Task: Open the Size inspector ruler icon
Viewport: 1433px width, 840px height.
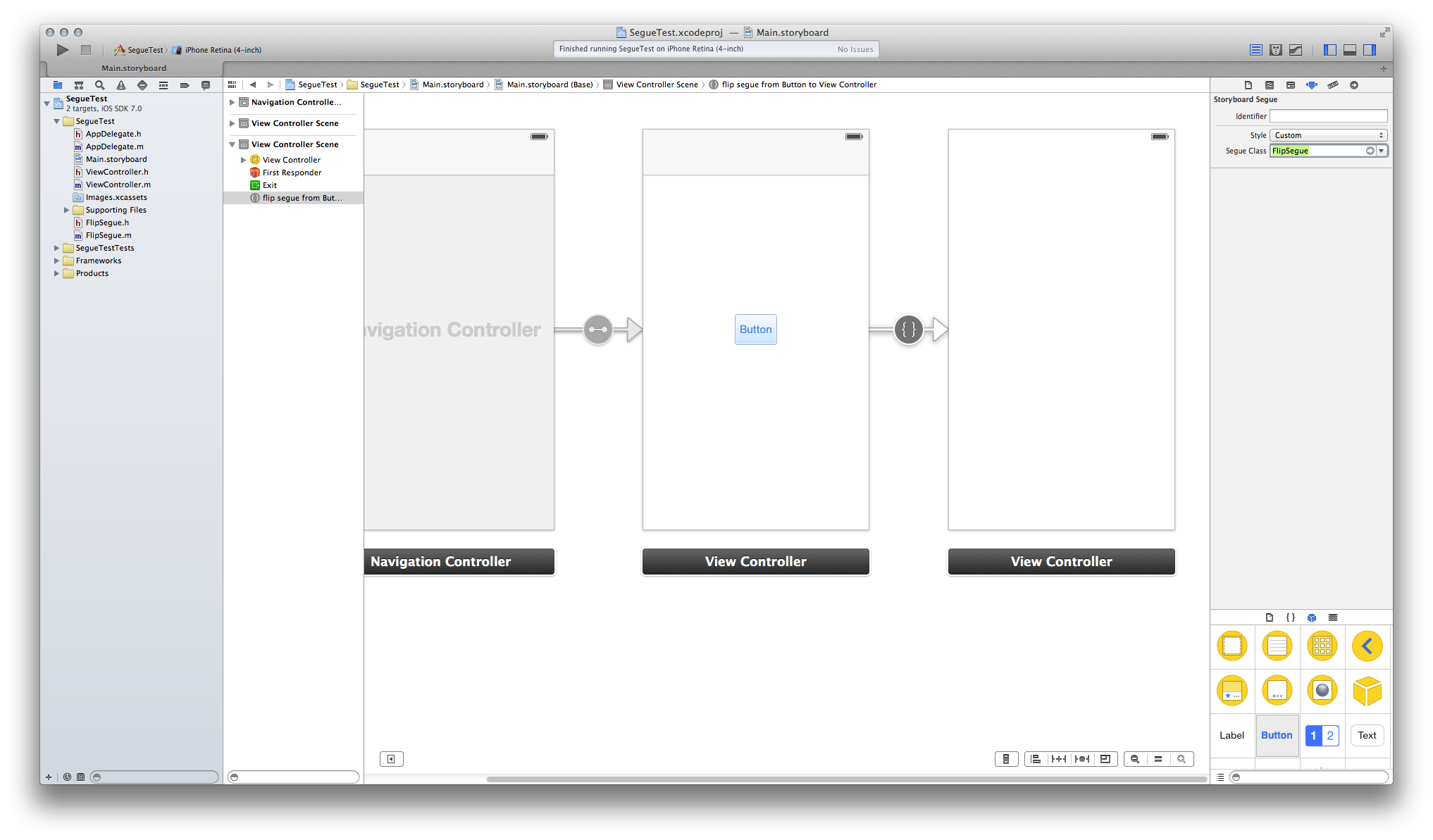Action: [x=1332, y=85]
